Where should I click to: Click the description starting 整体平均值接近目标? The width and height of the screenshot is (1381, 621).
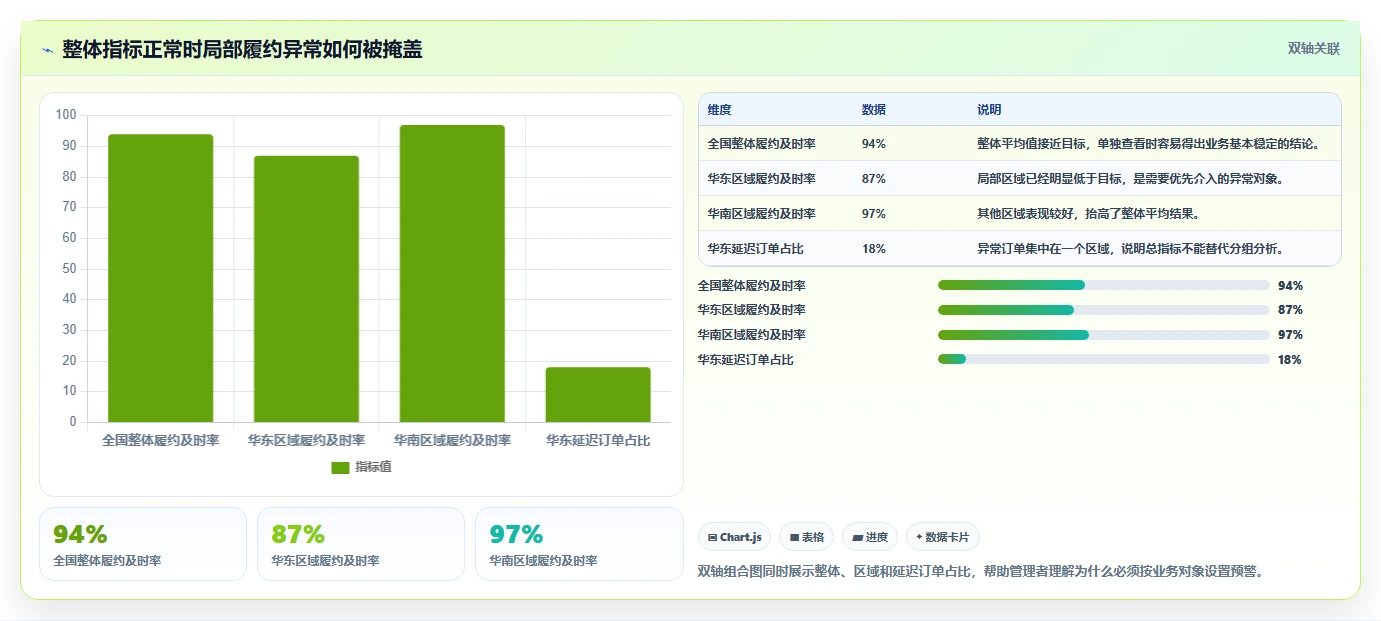1149,144
